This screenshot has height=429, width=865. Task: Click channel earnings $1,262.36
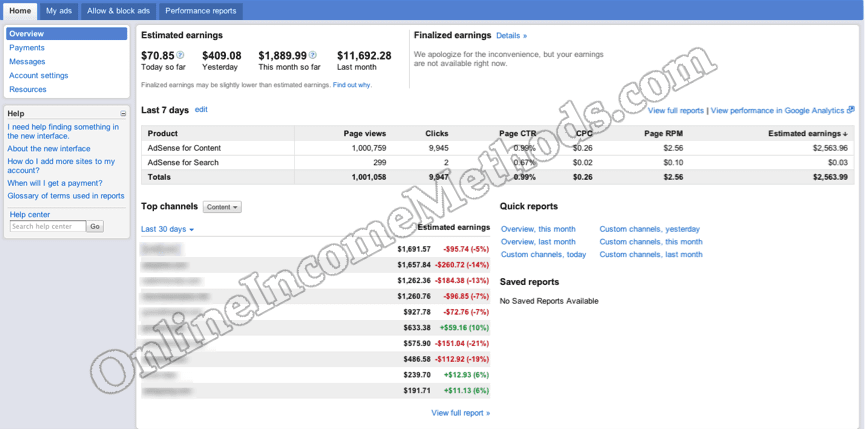(414, 281)
